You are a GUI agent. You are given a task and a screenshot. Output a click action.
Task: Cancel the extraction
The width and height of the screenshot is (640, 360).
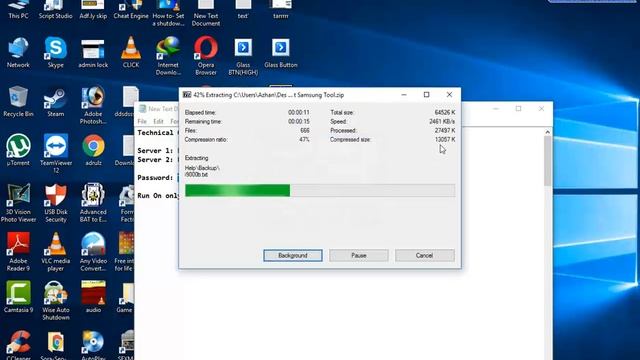click(424, 256)
